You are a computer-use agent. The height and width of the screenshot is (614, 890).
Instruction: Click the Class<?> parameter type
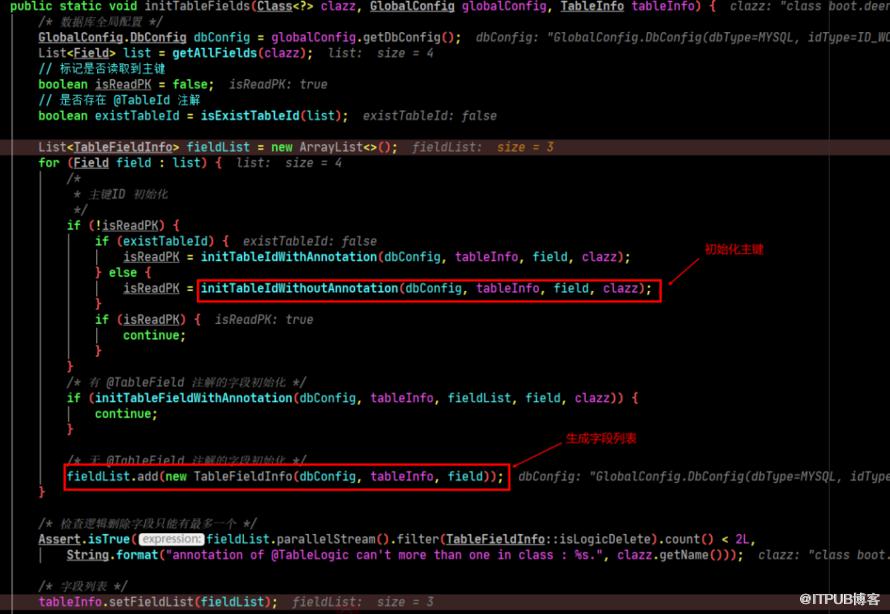pyautogui.click(x=284, y=6)
